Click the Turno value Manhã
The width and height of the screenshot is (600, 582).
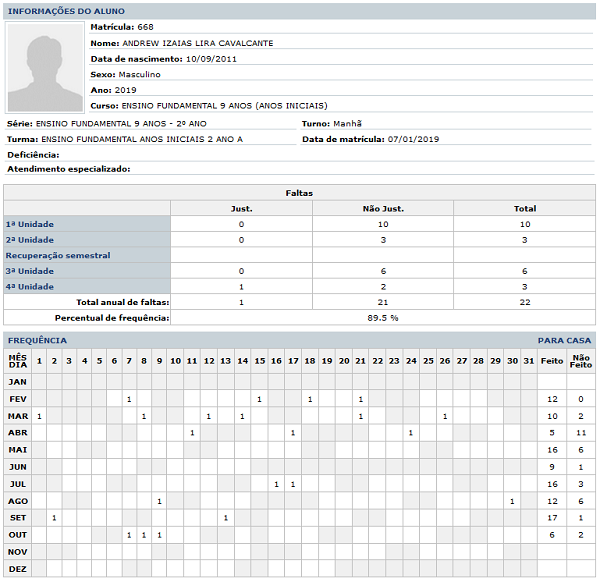(x=349, y=123)
